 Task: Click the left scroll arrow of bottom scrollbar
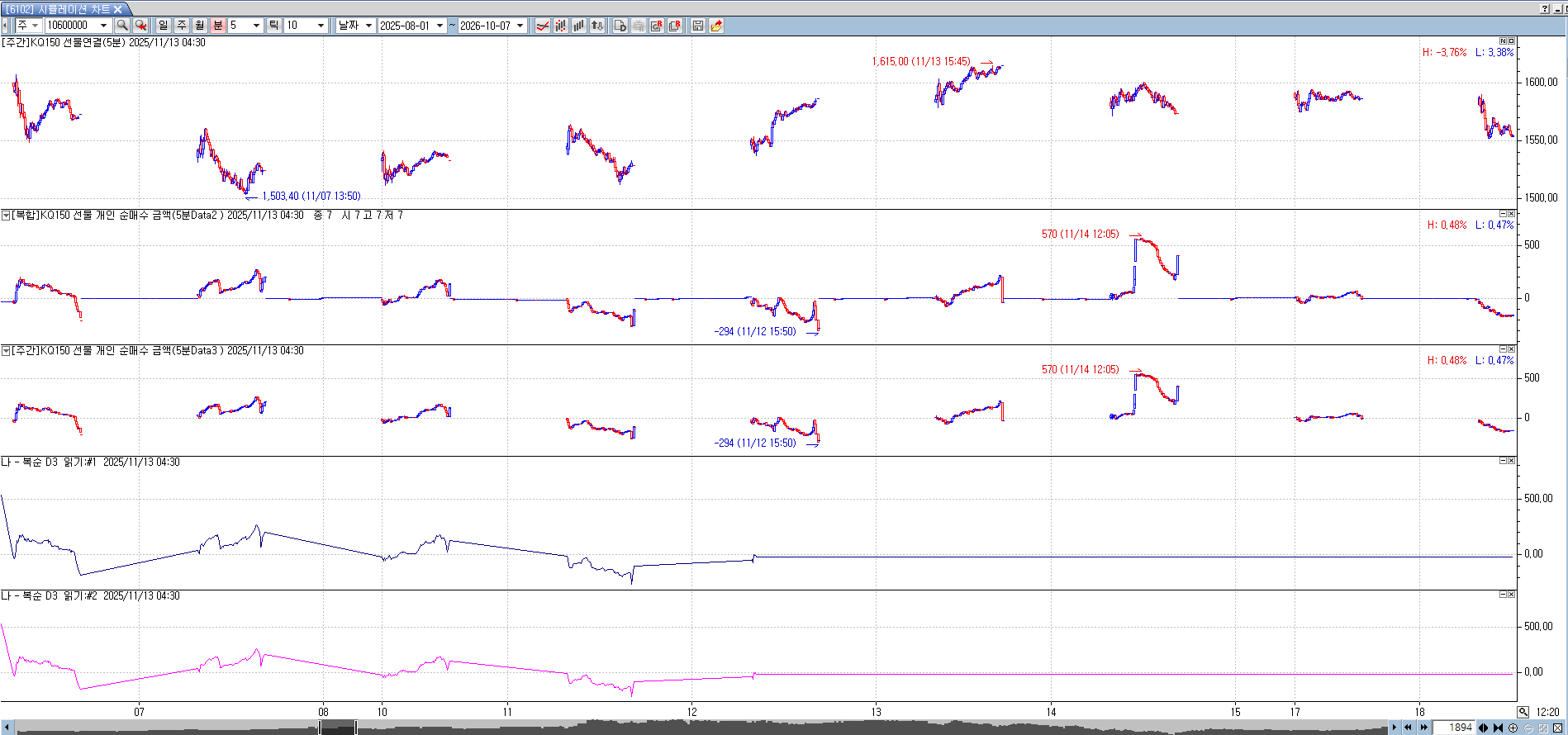8,728
